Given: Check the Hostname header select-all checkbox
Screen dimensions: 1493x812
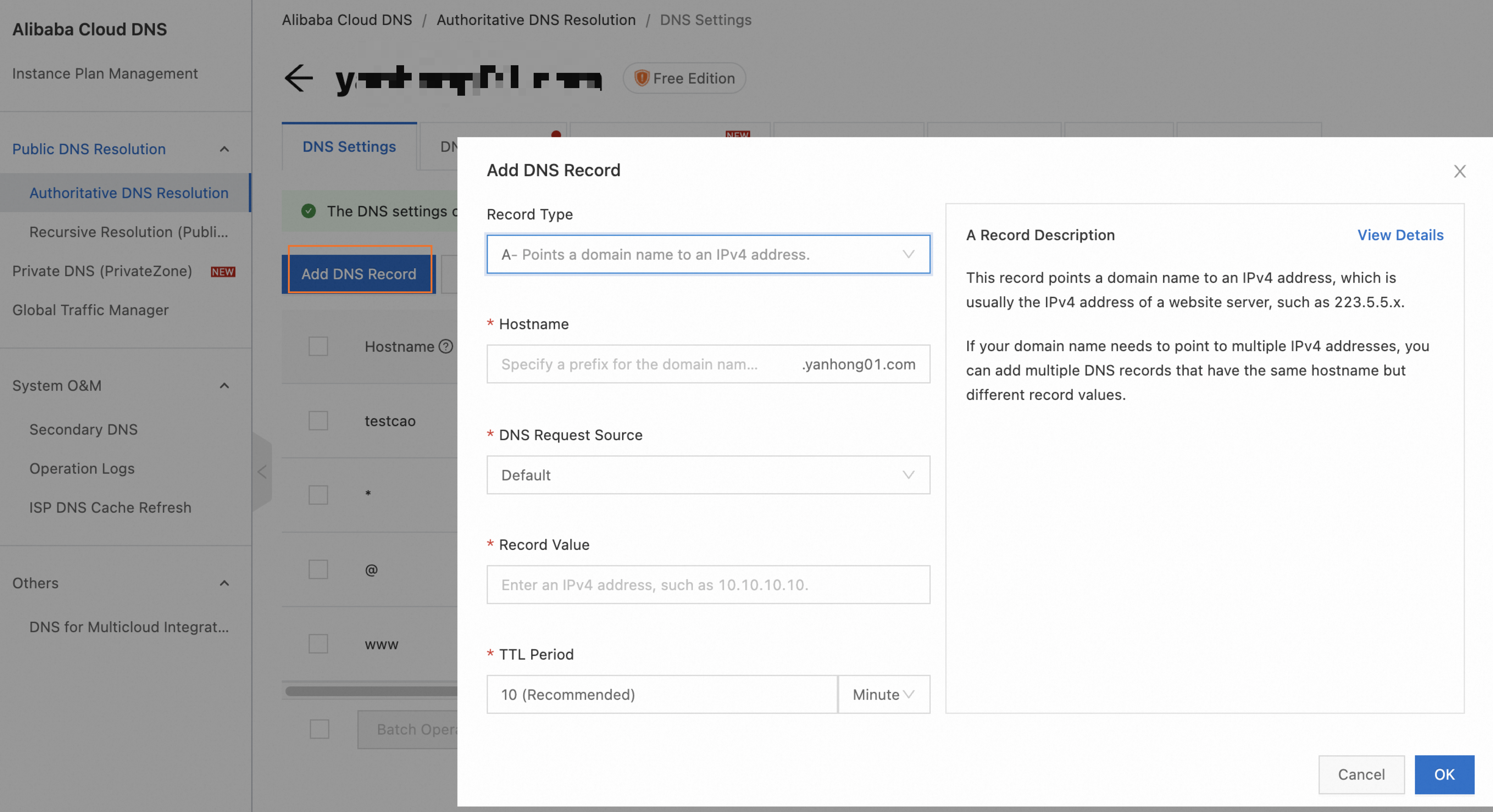Looking at the screenshot, I should [318, 346].
